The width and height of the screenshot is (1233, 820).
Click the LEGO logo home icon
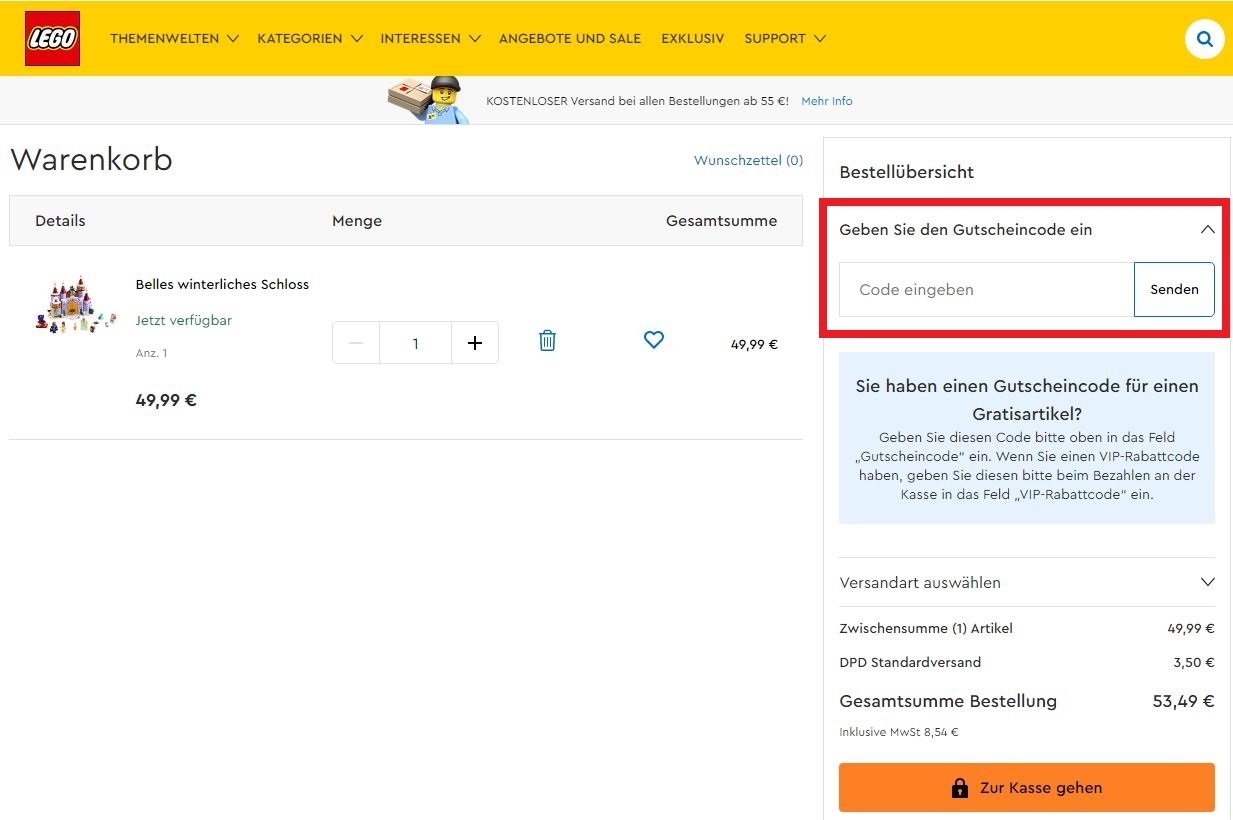(52, 39)
